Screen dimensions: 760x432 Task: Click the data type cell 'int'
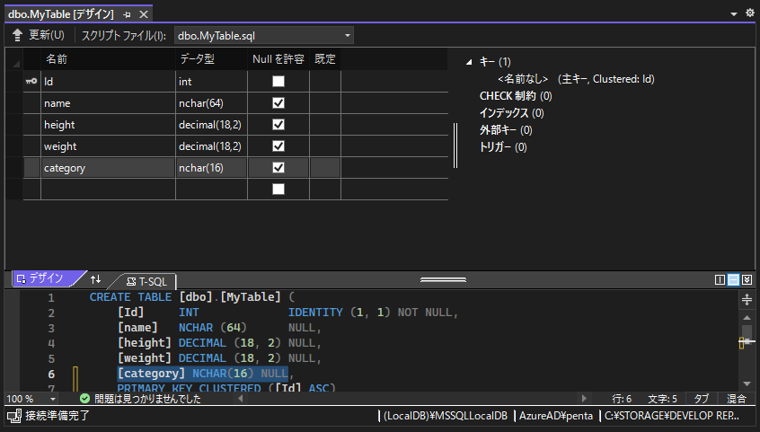pos(211,81)
